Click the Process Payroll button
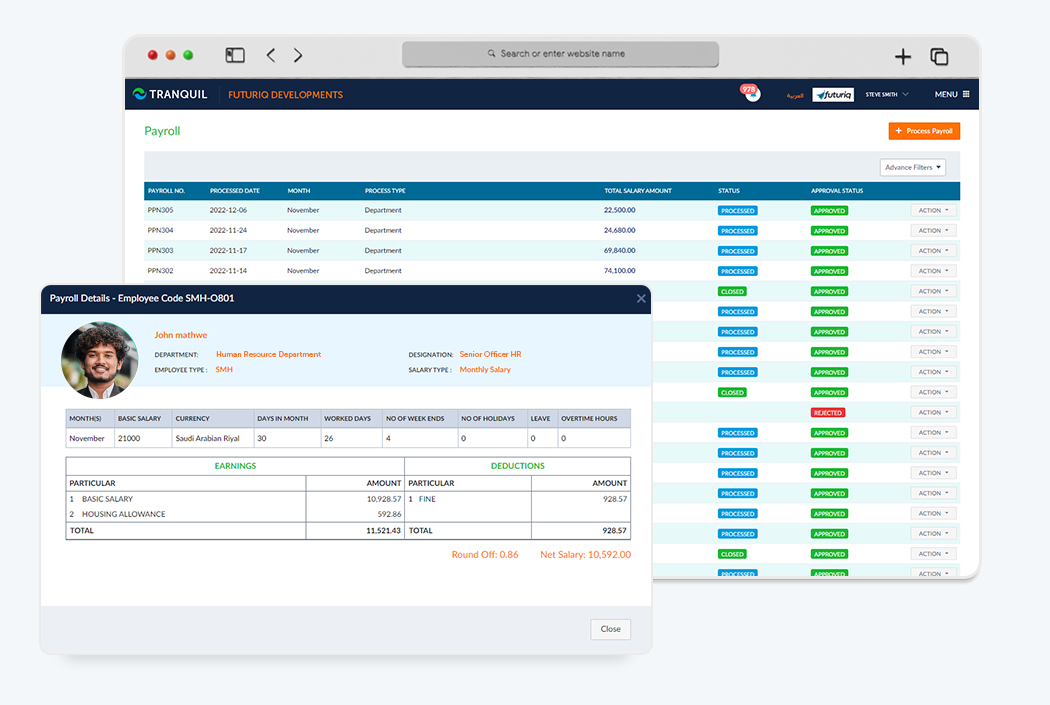 pyautogui.click(x=924, y=131)
